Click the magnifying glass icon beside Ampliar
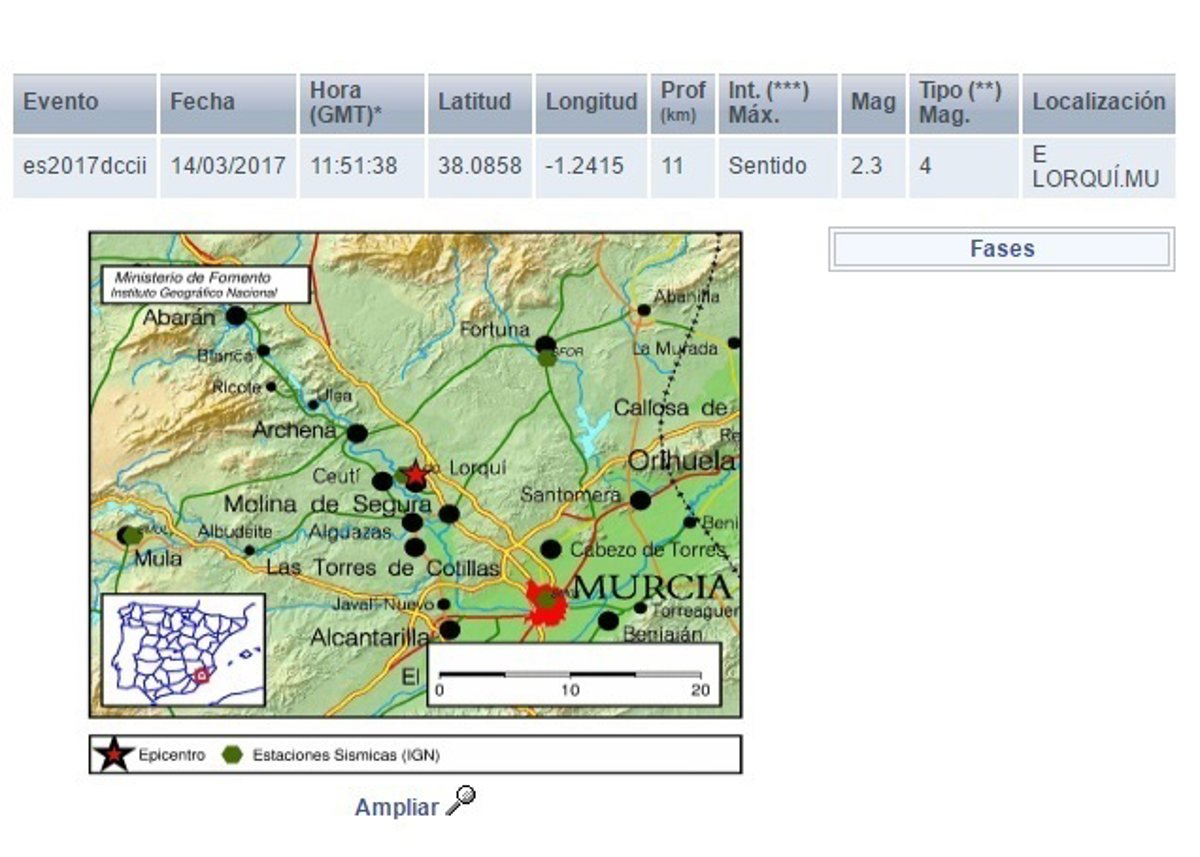 pos(461,800)
